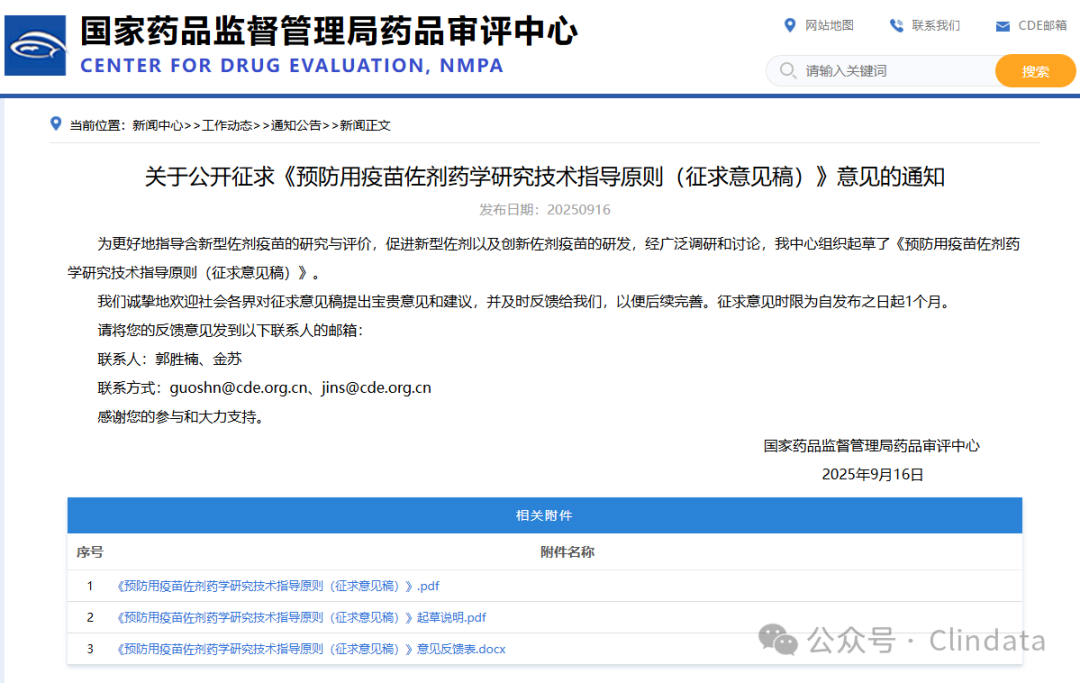This screenshot has width=1080, height=683.
Task: Click CENTER FOR DRUG EVALUATION, NMPA text
Action: pos(292,65)
